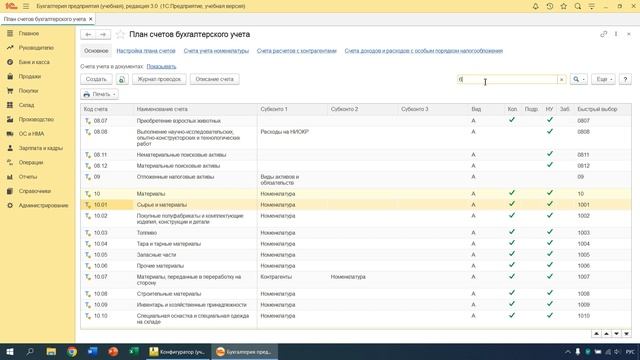Clear the search field with X
Viewport: 640px width, 360px height.
562,79
